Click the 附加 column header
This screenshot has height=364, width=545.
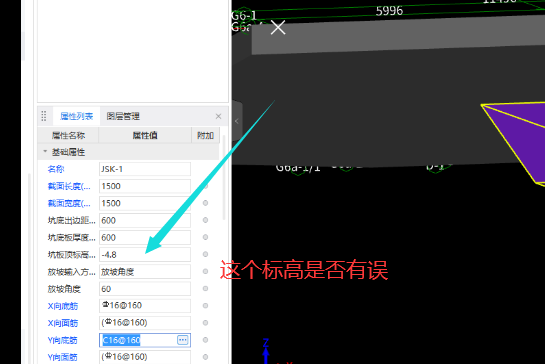pos(205,135)
